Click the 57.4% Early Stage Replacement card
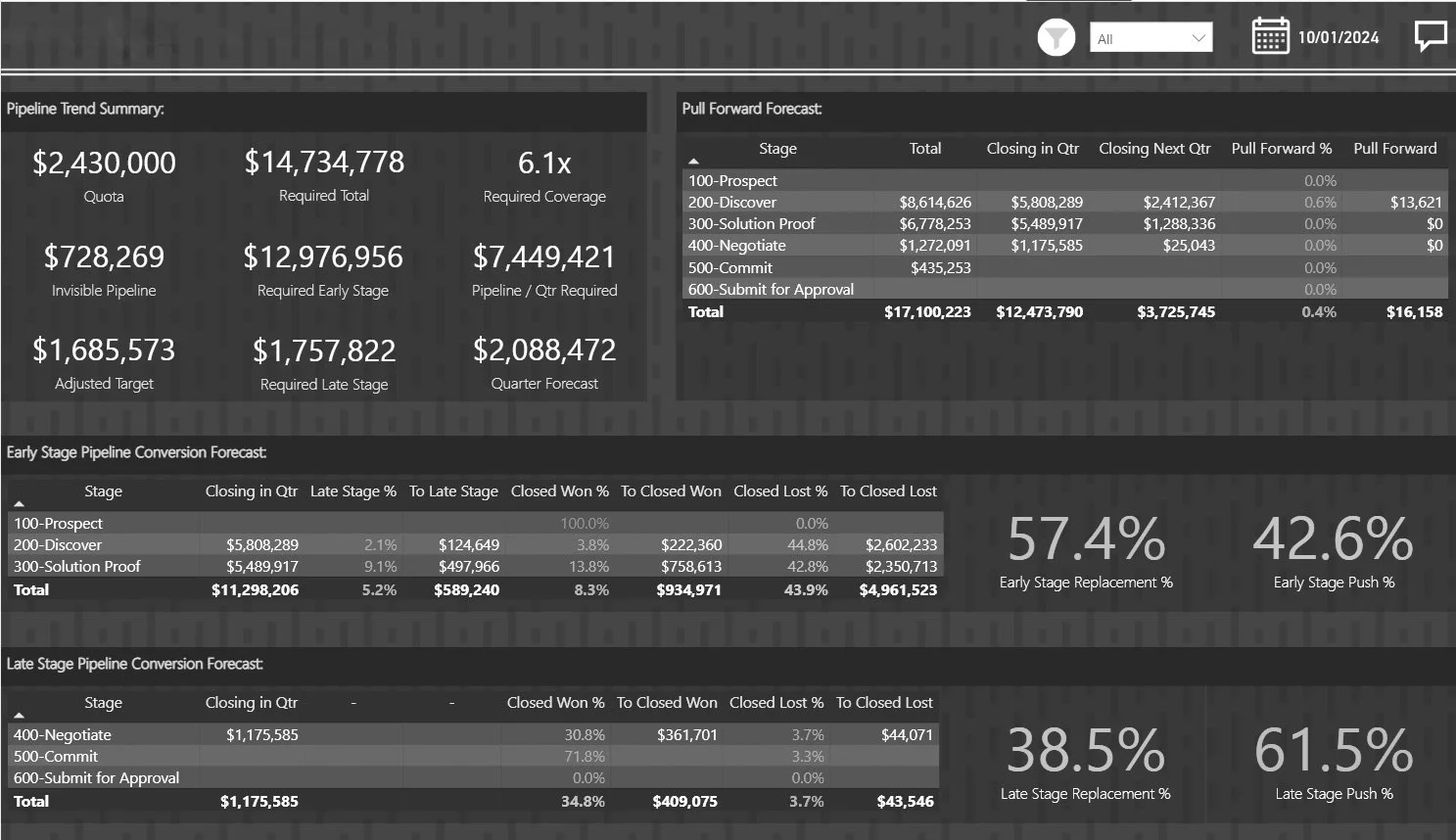1456x840 pixels. [x=1086, y=552]
